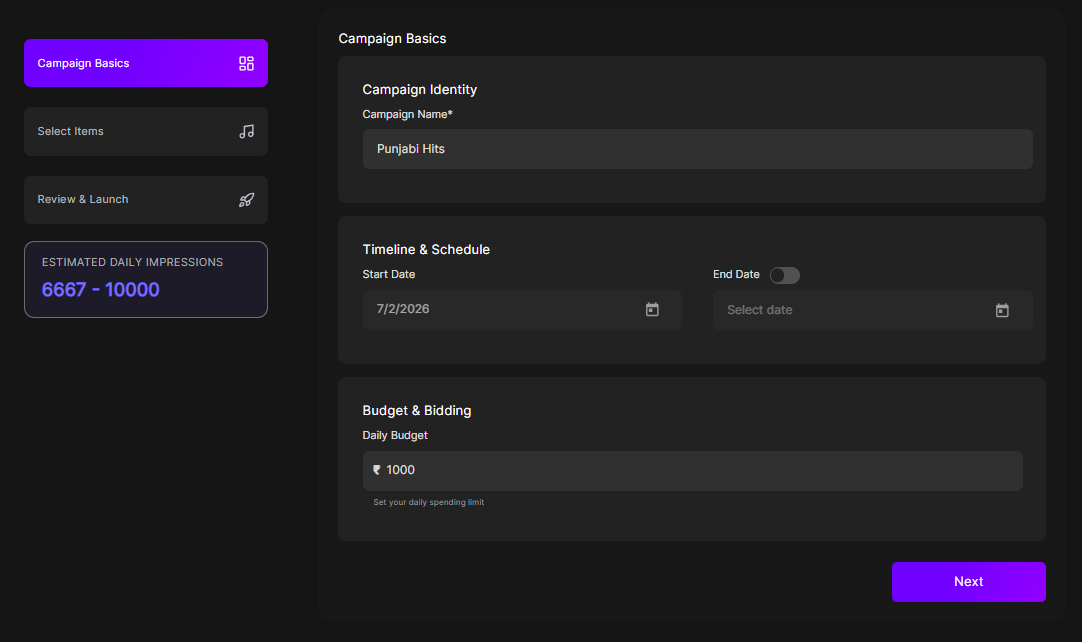Click the Daily Budget amount 1000
The width and height of the screenshot is (1082, 642).
click(x=400, y=470)
